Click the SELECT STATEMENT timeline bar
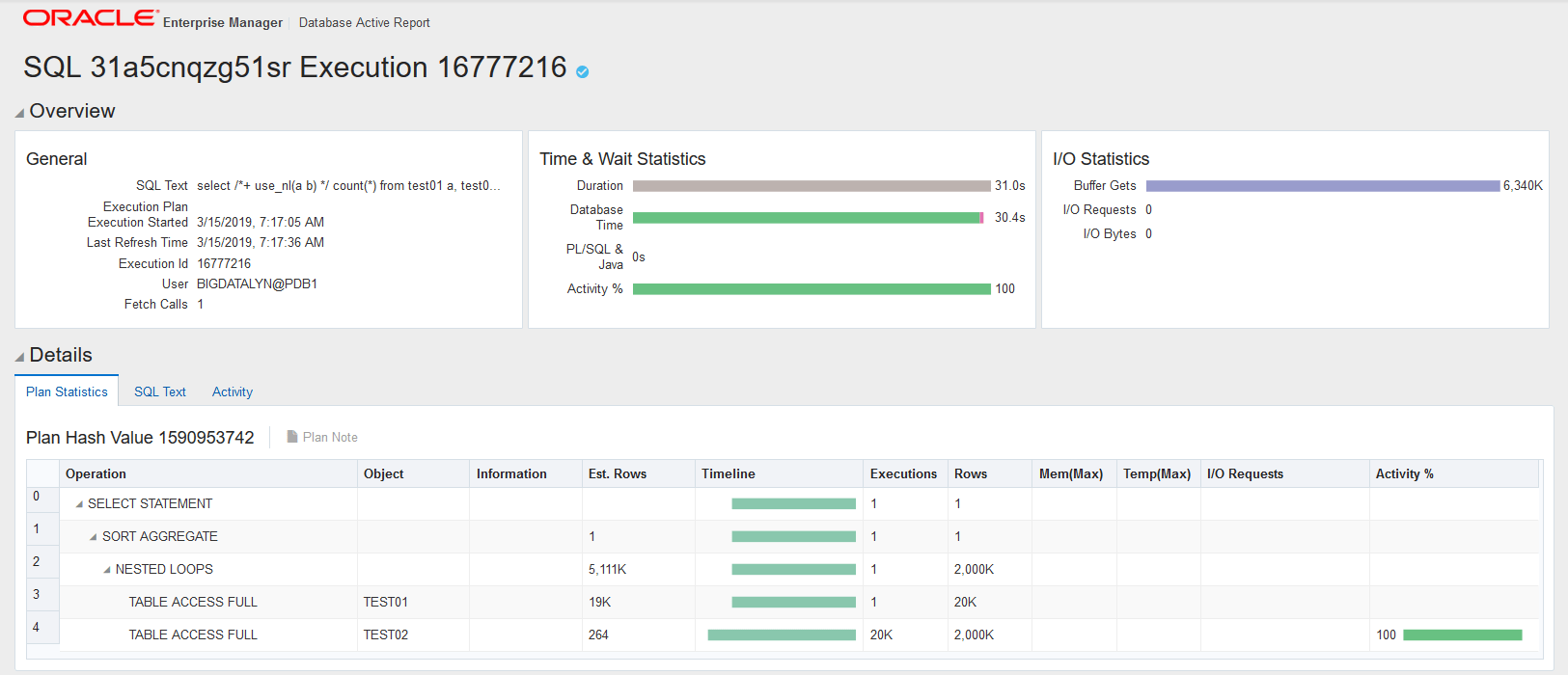This screenshot has height=675, width=1568. 794,504
